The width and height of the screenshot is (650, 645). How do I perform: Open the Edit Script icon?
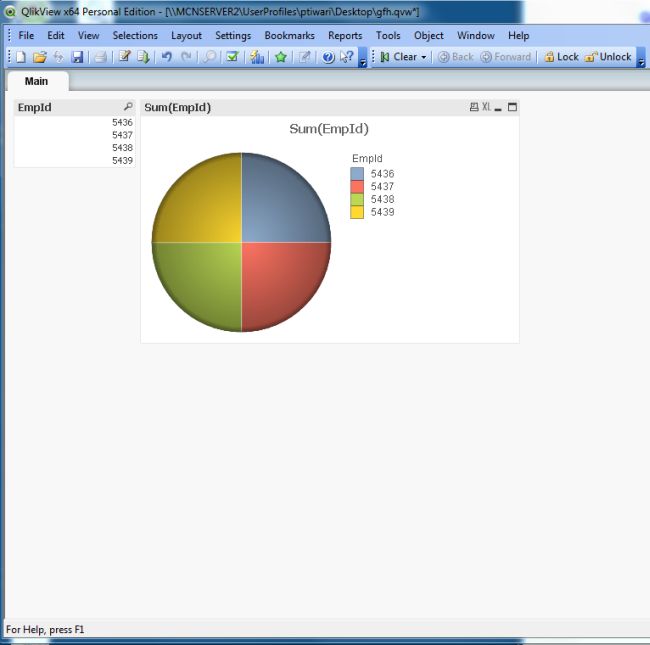click(124, 57)
